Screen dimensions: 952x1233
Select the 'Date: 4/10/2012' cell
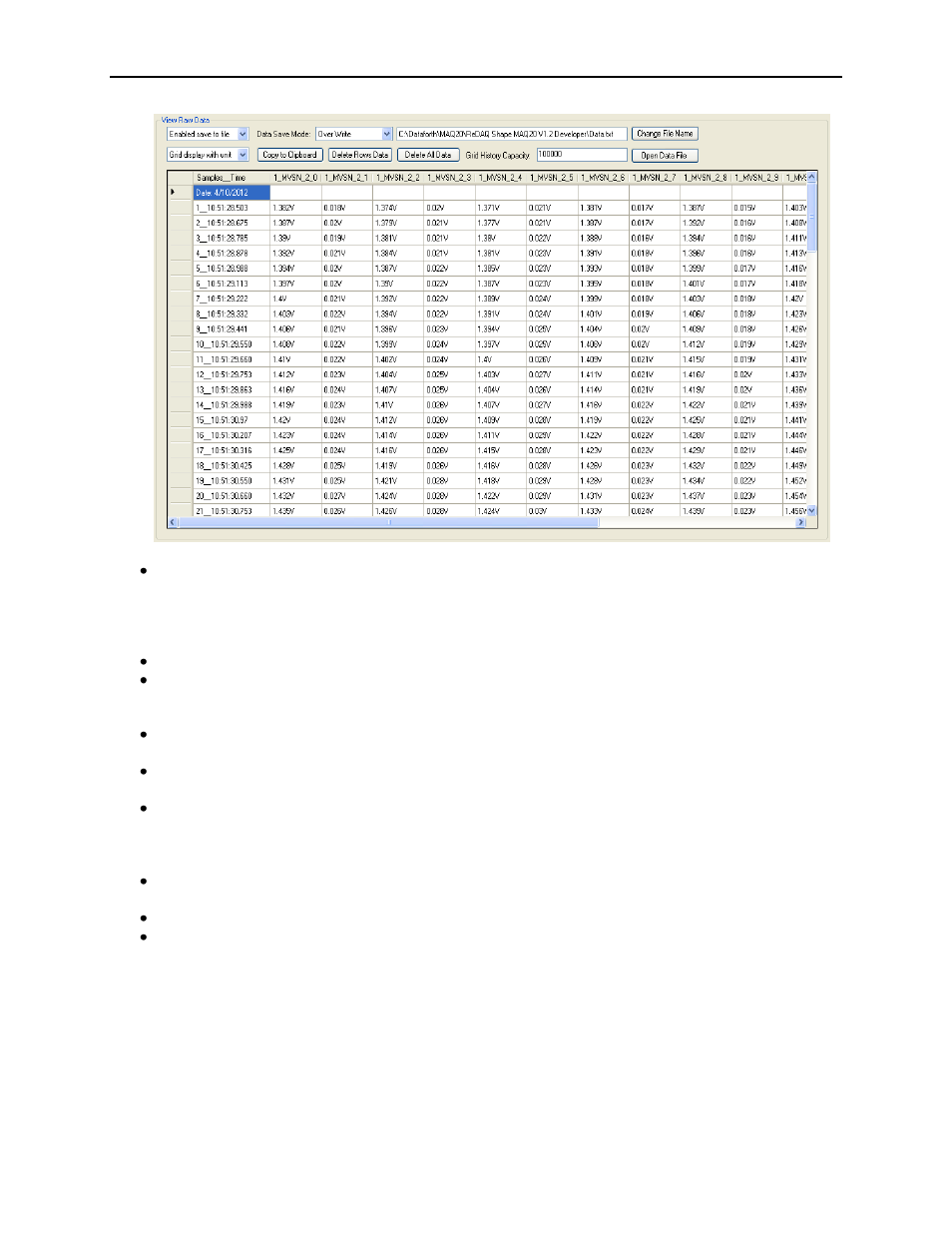click(x=232, y=193)
